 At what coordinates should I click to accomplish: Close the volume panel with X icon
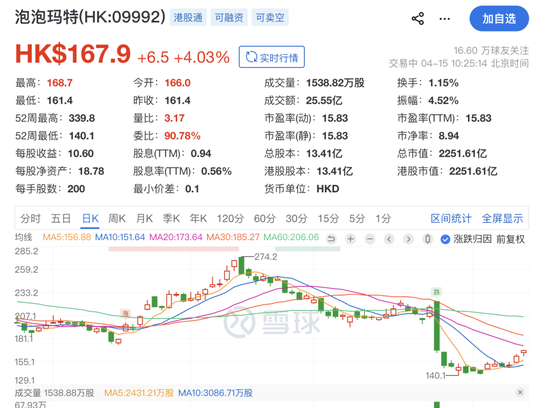click(520, 392)
